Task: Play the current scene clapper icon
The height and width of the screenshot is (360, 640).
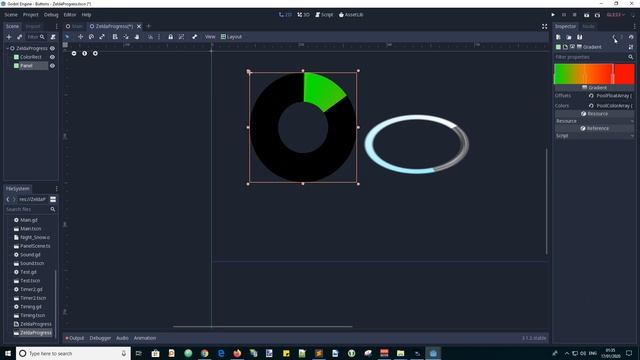Action: point(587,15)
